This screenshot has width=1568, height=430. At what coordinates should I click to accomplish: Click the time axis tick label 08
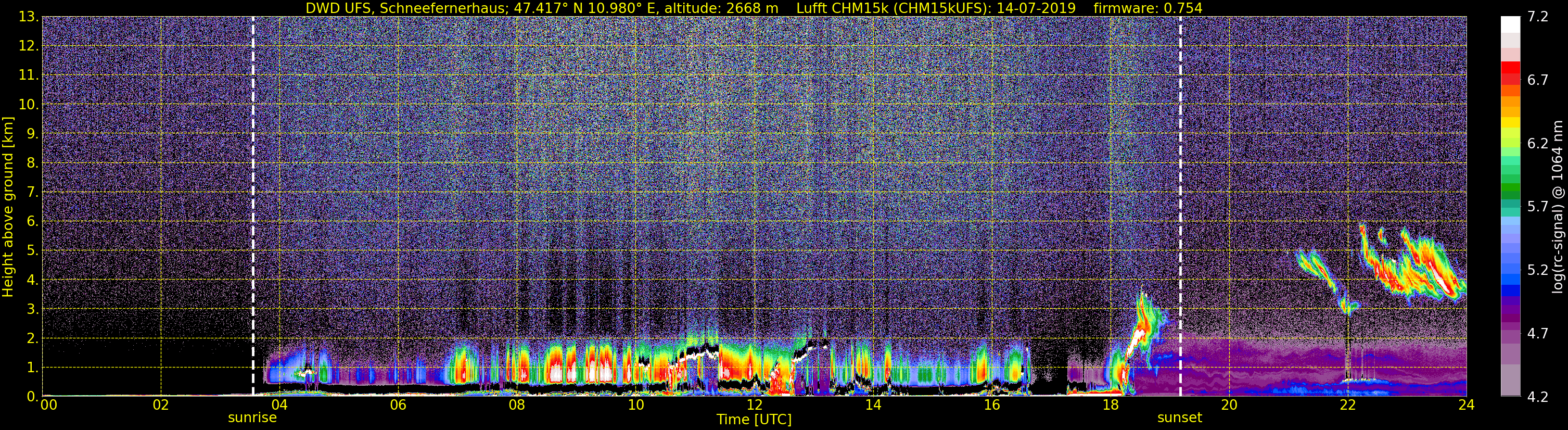[x=517, y=405]
